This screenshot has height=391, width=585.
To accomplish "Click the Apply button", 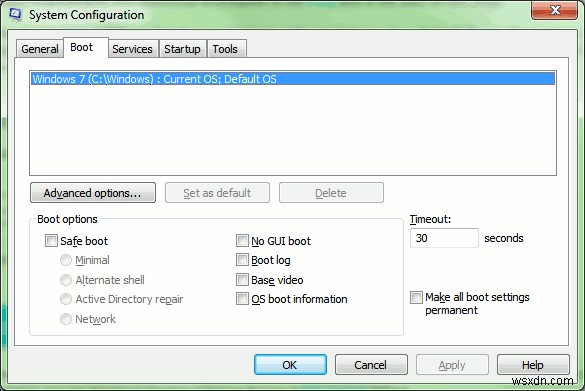I will (x=452, y=365).
